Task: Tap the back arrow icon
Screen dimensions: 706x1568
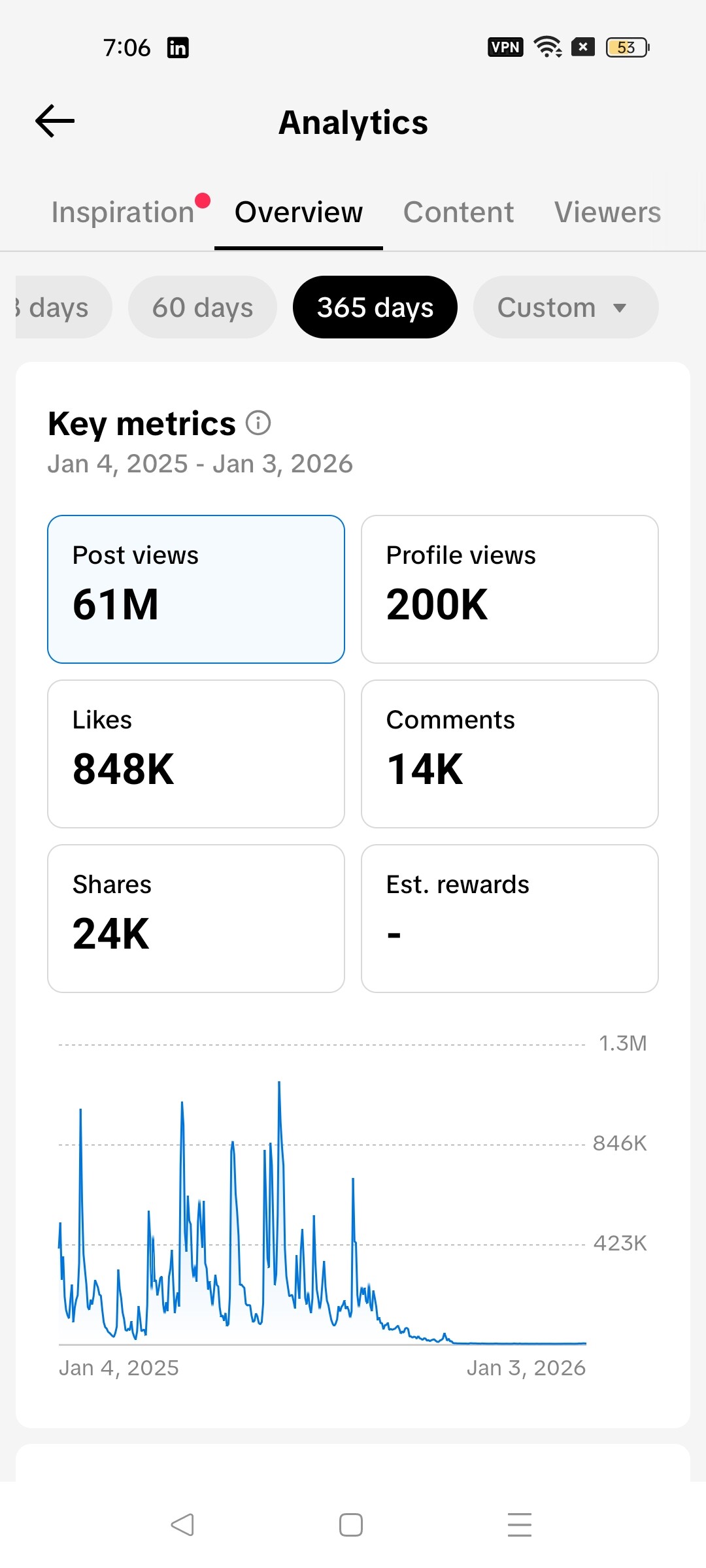Action: click(55, 122)
